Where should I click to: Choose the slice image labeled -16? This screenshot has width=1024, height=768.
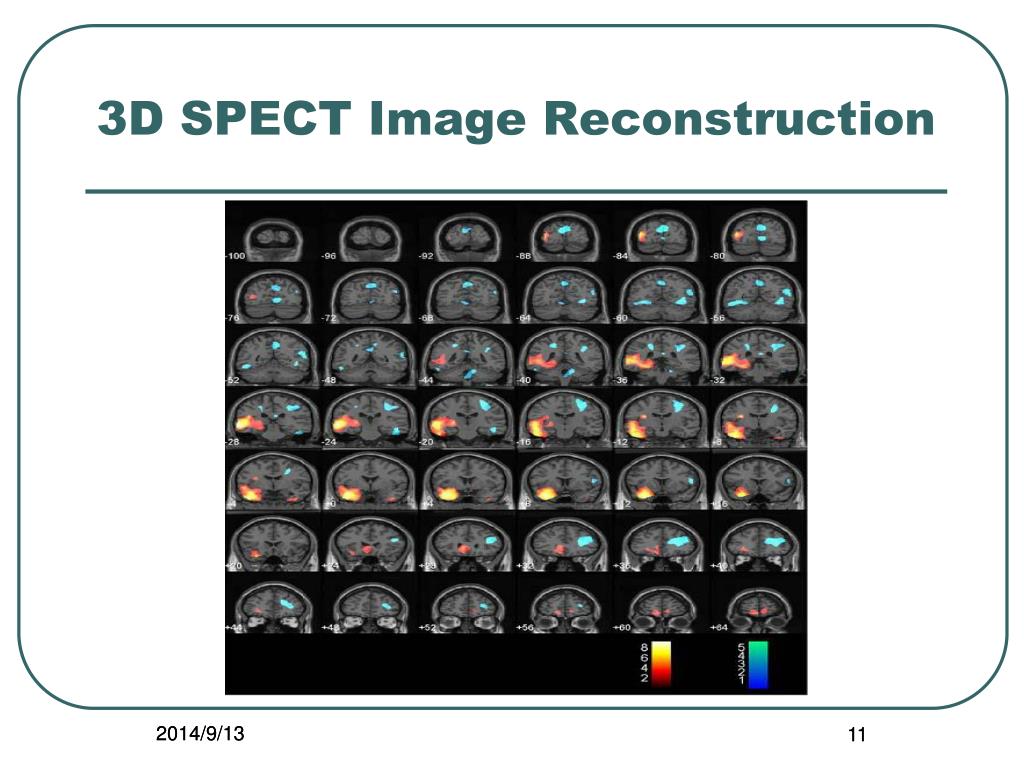pyautogui.click(x=564, y=419)
